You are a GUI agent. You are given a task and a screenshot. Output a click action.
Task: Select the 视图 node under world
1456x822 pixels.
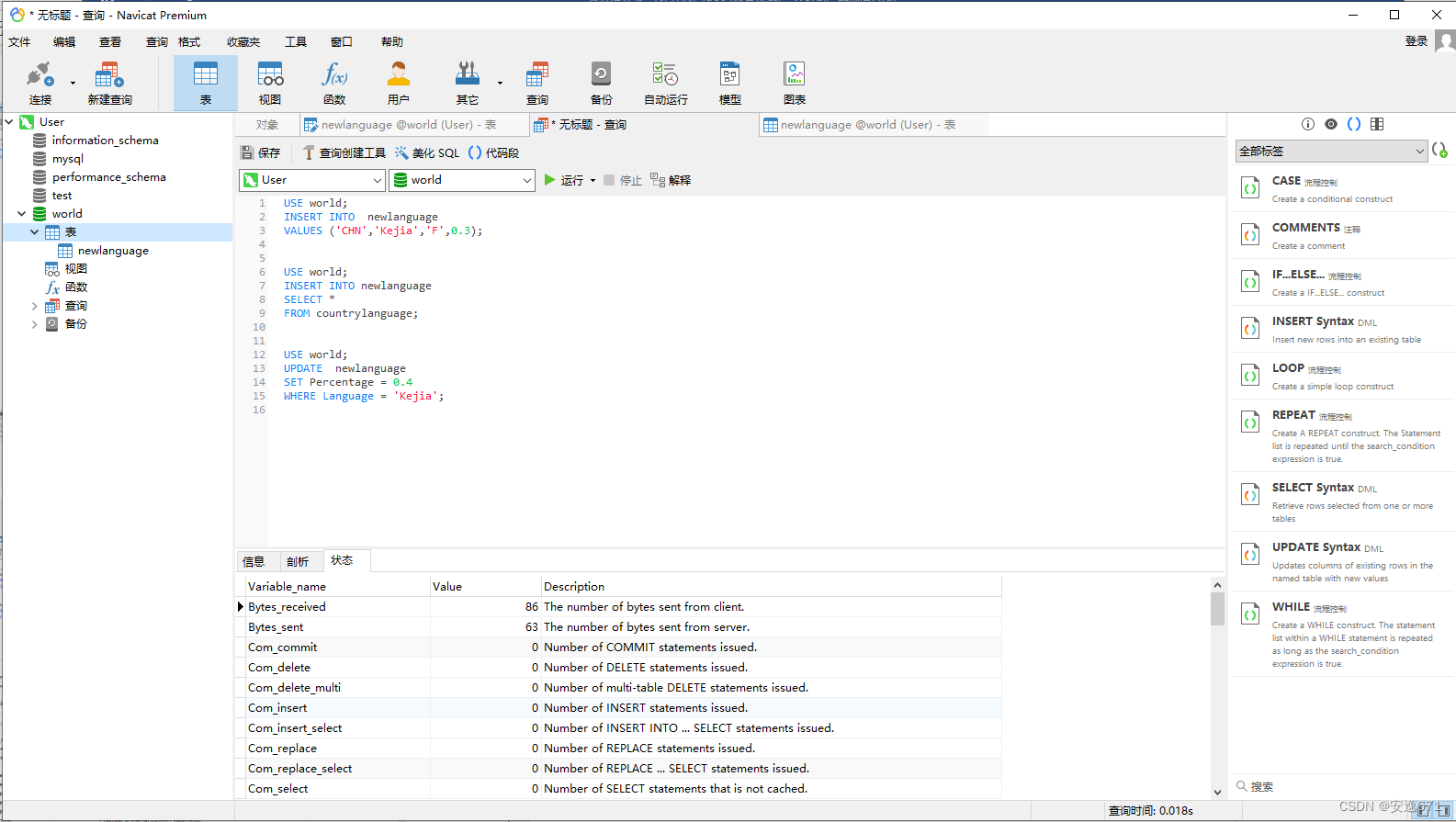click(75, 269)
